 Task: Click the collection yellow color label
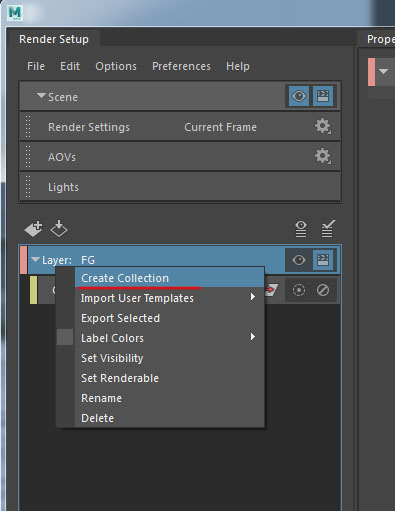click(33, 290)
